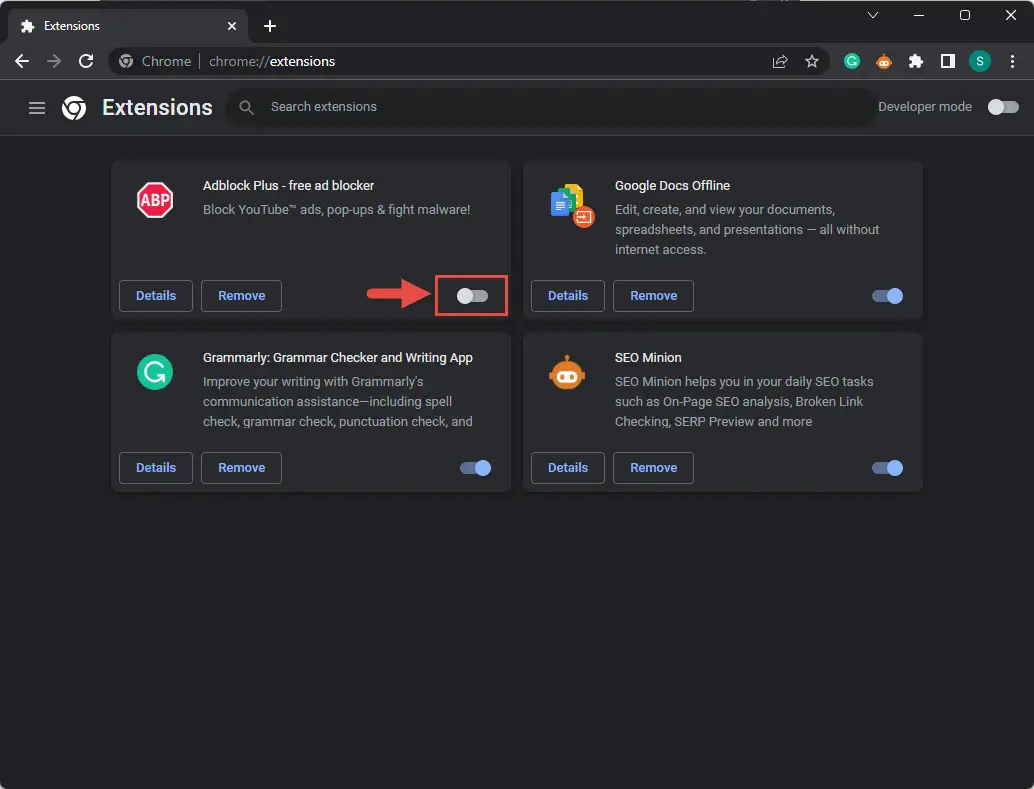This screenshot has width=1034, height=789.
Task: Click the Extensions page heading
Action: [157, 108]
